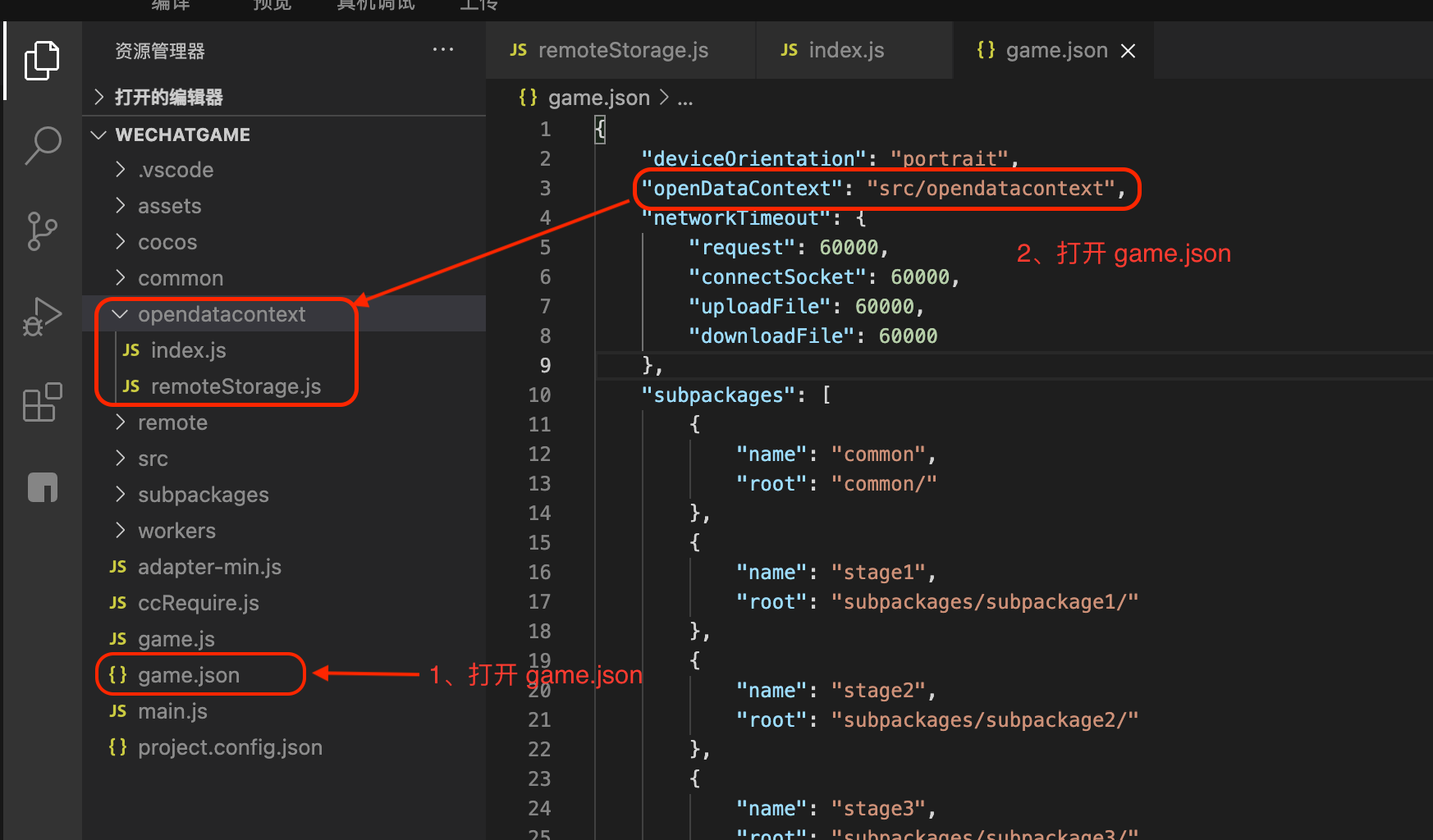1433x840 pixels.
Task: Open the Source Control branch icon
Action: point(42,231)
